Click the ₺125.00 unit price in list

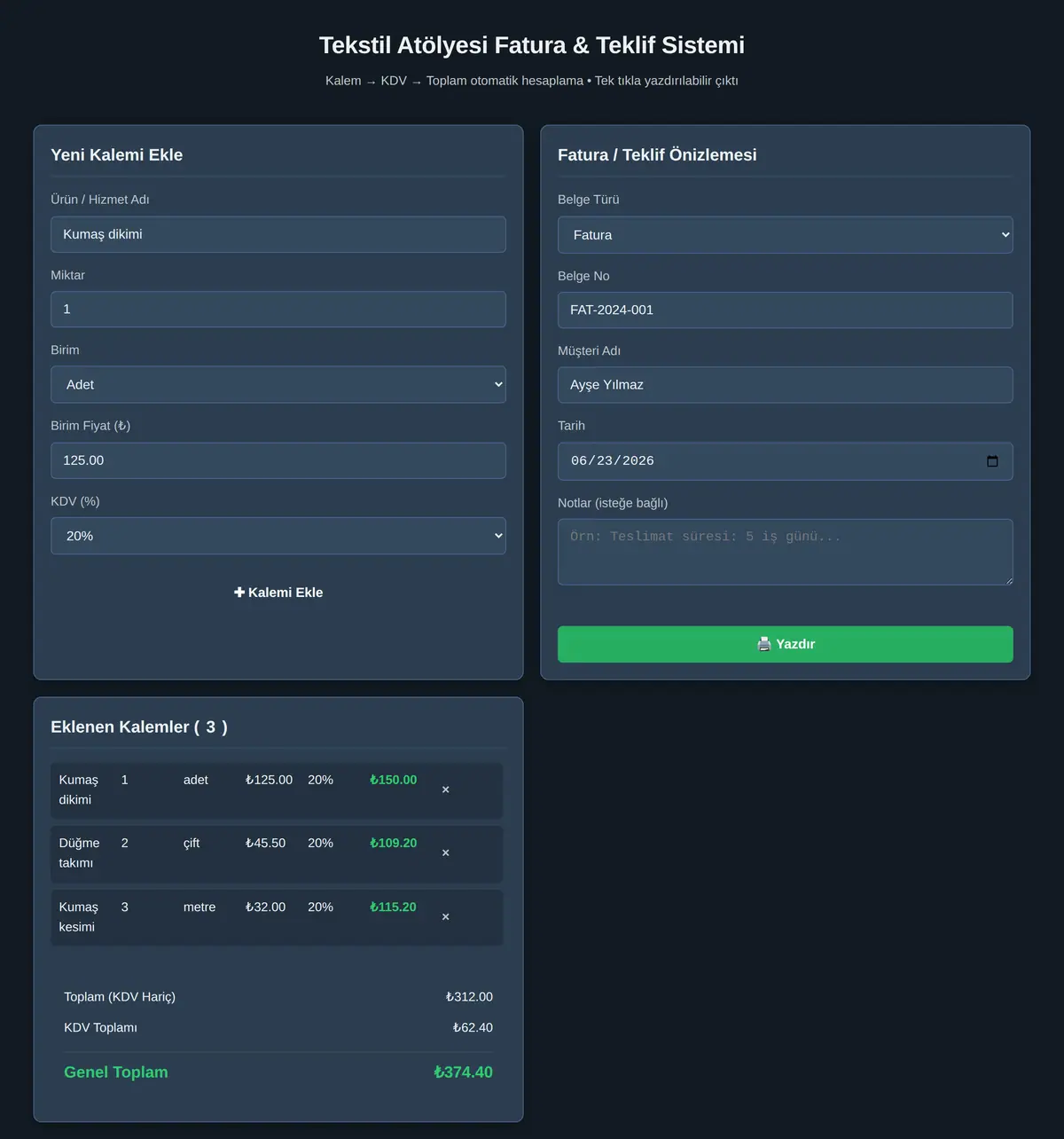tap(269, 780)
